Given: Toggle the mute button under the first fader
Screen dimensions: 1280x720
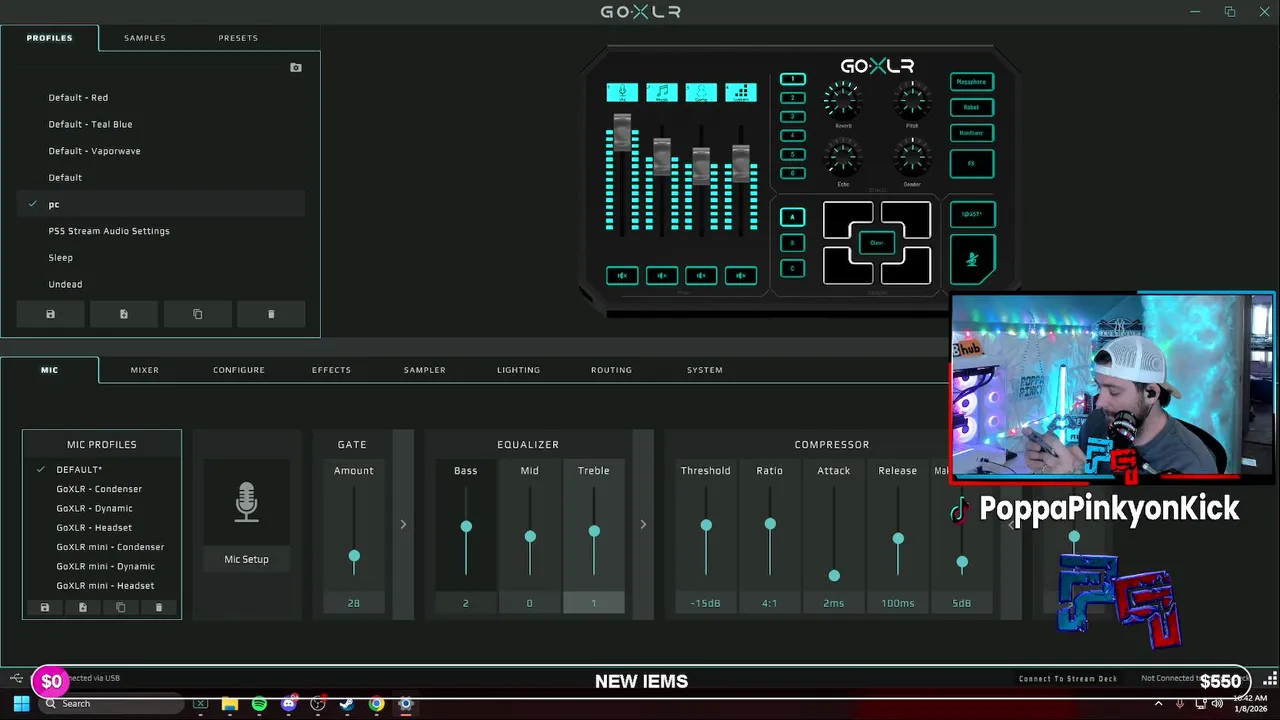Looking at the screenshot, I should pos(622,276).
